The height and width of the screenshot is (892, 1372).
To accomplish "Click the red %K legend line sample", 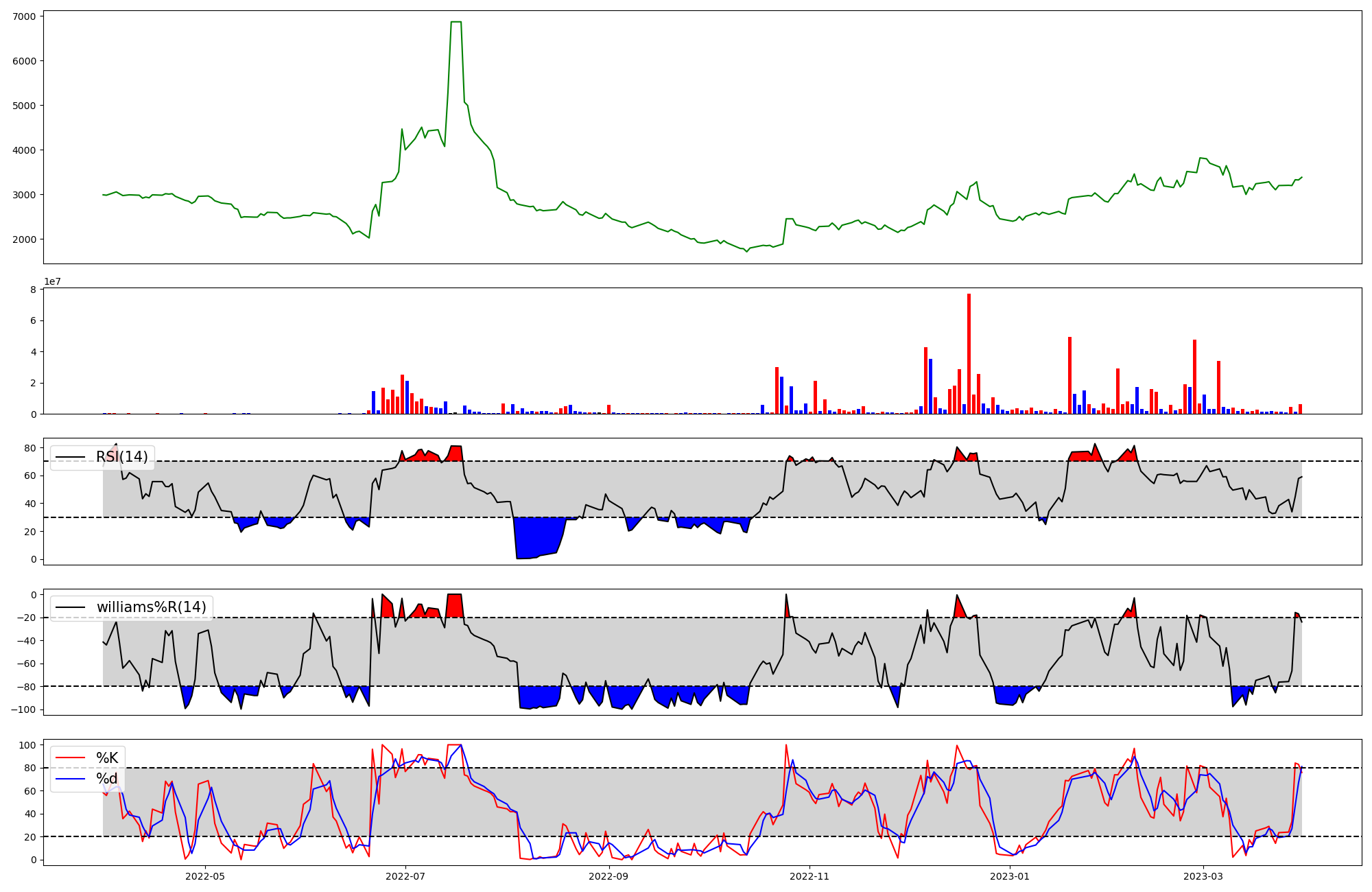I will click(x=71, y=758).
